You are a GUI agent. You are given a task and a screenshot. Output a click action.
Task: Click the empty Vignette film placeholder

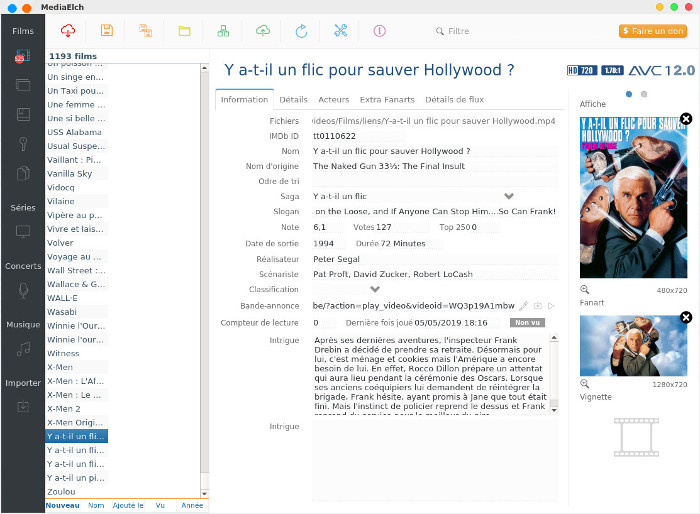point(636,437)
